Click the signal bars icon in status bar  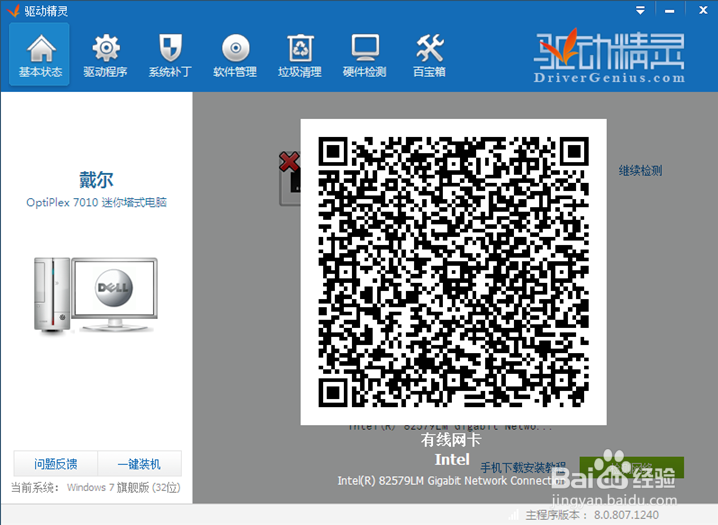pyautogui.click(x=514, y=515)
